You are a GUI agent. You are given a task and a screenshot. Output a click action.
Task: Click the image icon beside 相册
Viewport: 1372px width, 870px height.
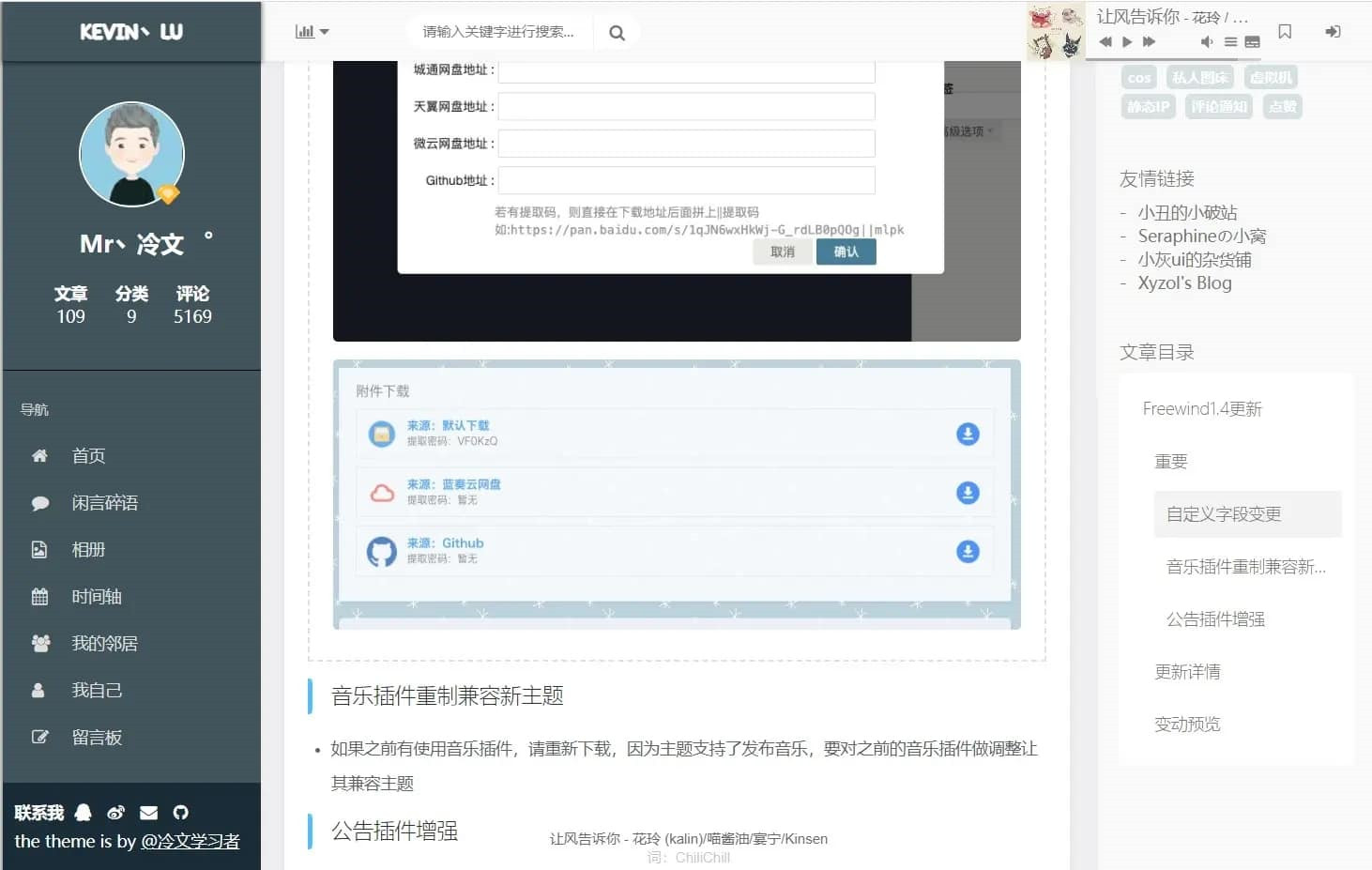coord(39,550)
